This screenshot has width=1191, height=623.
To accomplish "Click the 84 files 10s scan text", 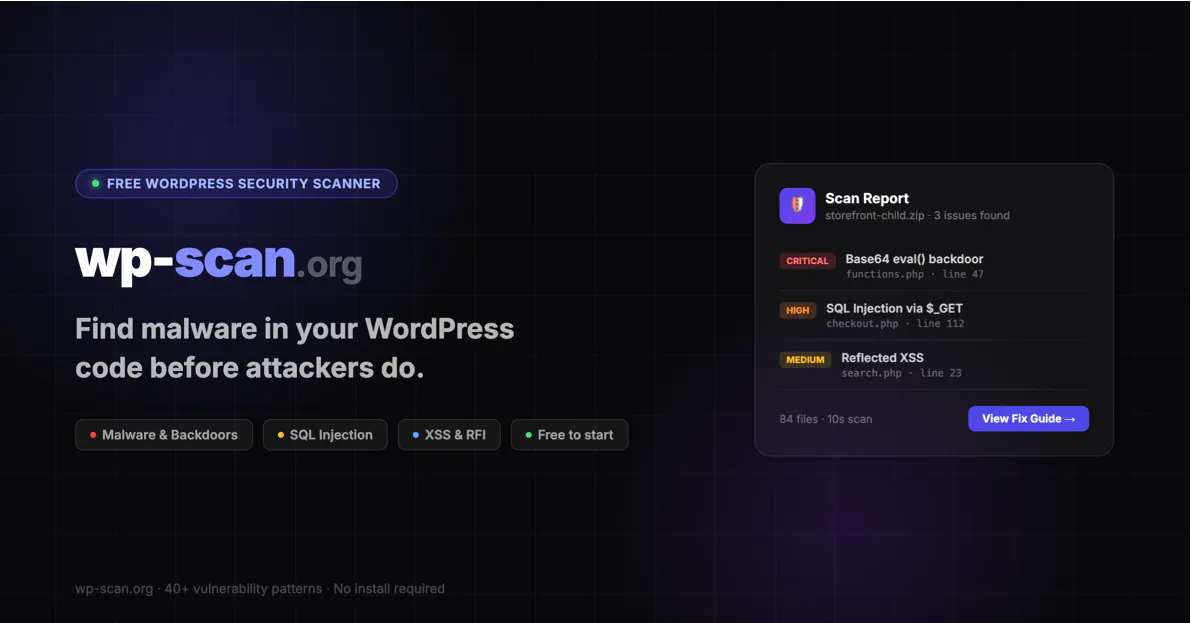I will (826, 419).
